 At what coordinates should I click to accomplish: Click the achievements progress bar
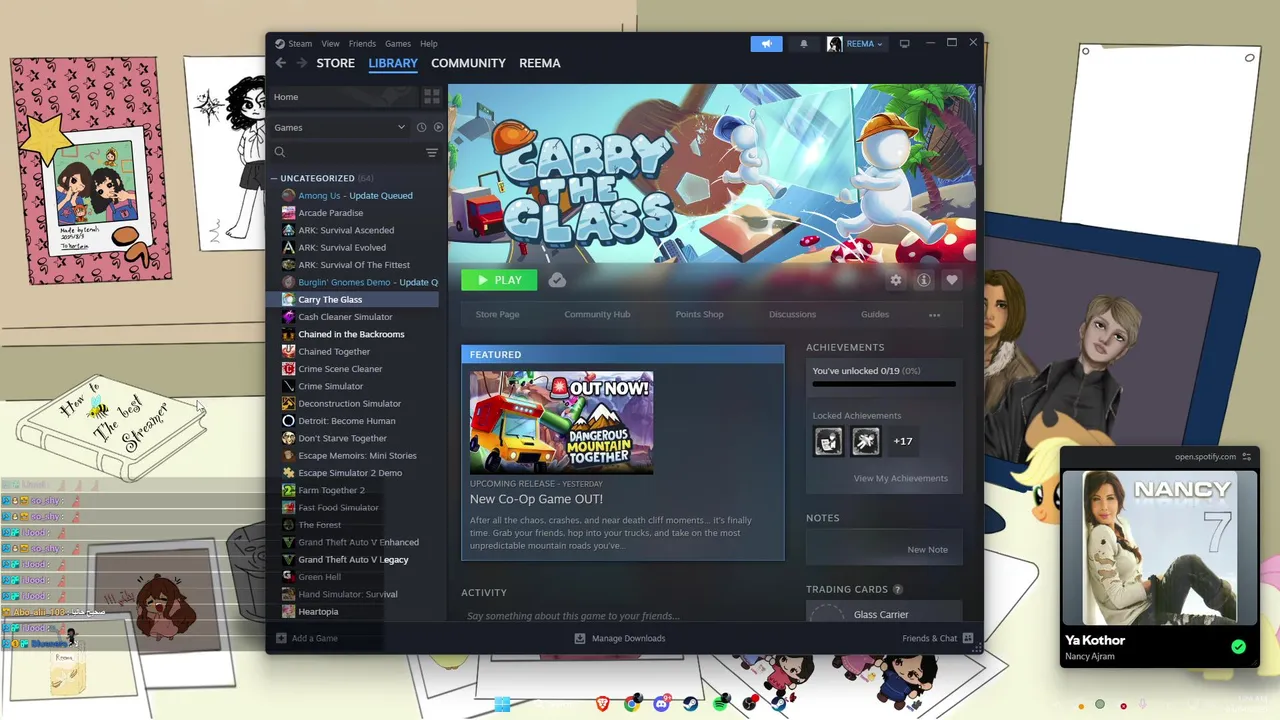pyautogui.click(x=884, y=384)
